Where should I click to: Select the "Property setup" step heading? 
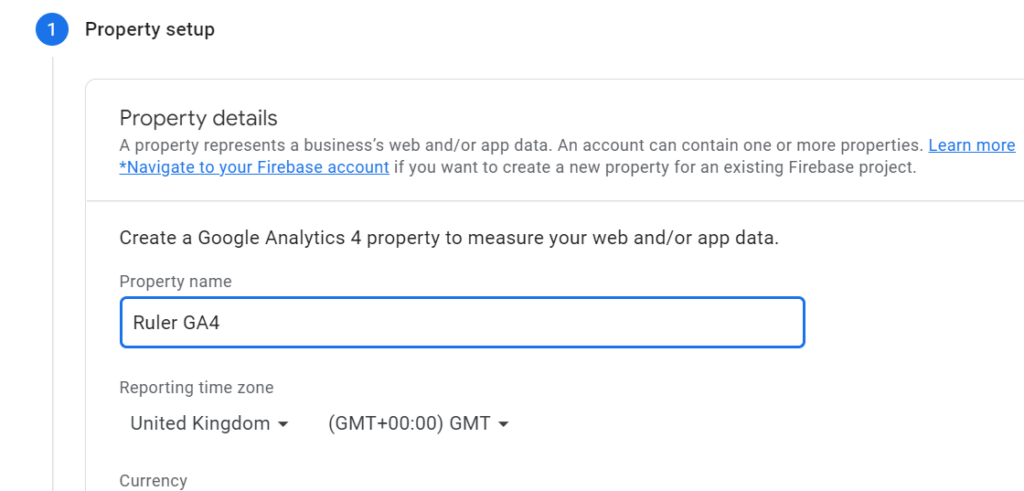pyautogui.click(x=149, y=30)
